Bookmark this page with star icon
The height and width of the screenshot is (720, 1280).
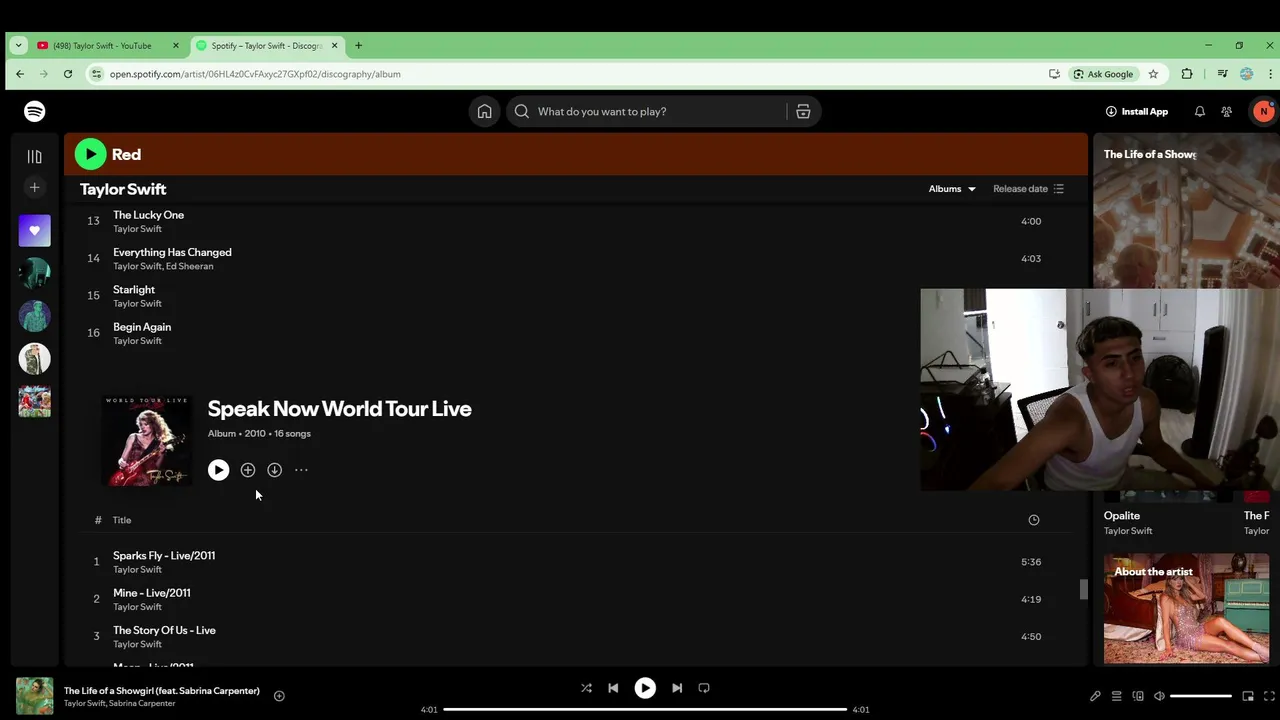(1153, 74)
